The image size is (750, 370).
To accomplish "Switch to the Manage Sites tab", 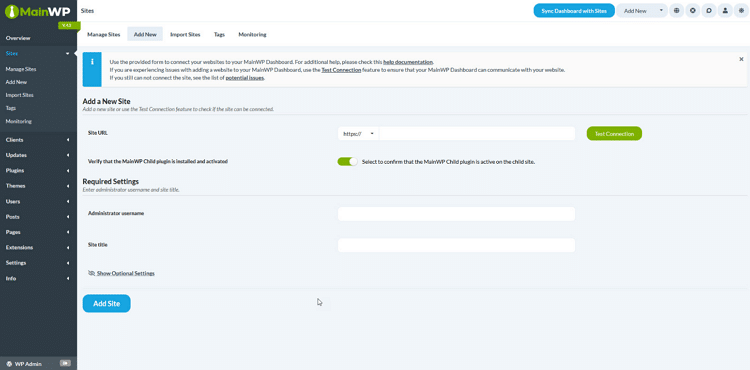I will point(103,34).
